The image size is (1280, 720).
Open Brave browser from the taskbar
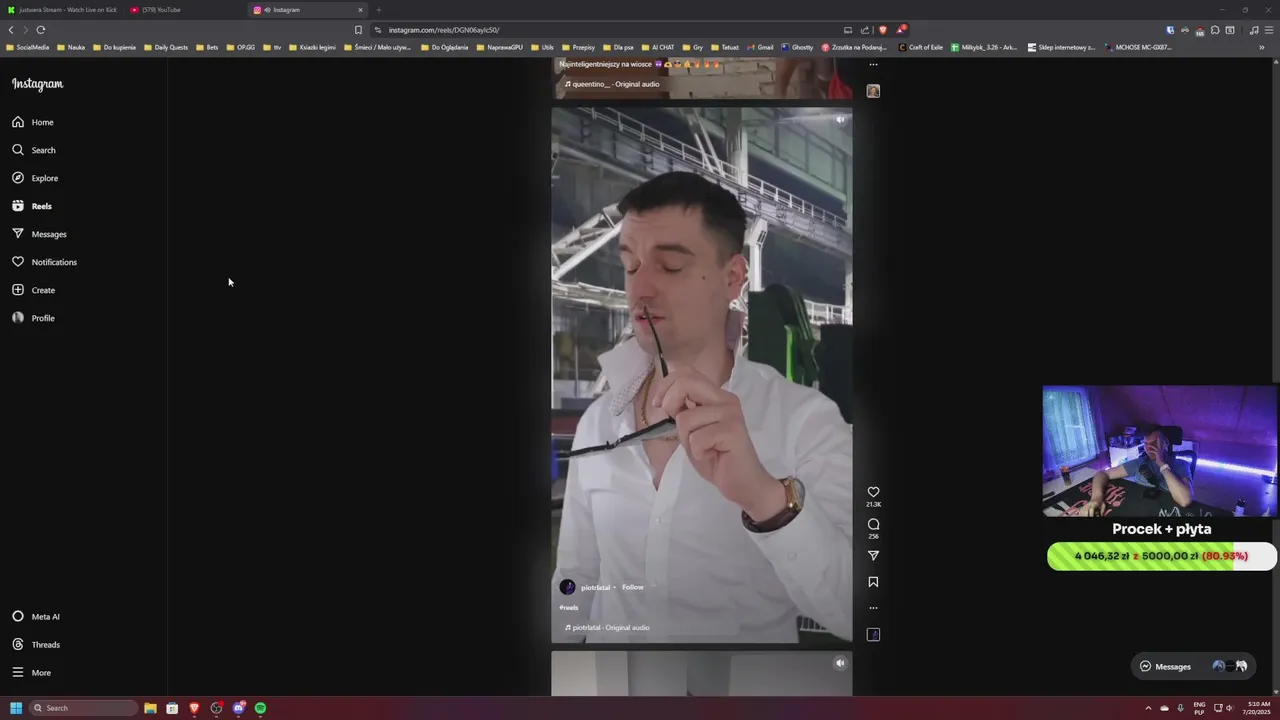click(x=194, y=708)
